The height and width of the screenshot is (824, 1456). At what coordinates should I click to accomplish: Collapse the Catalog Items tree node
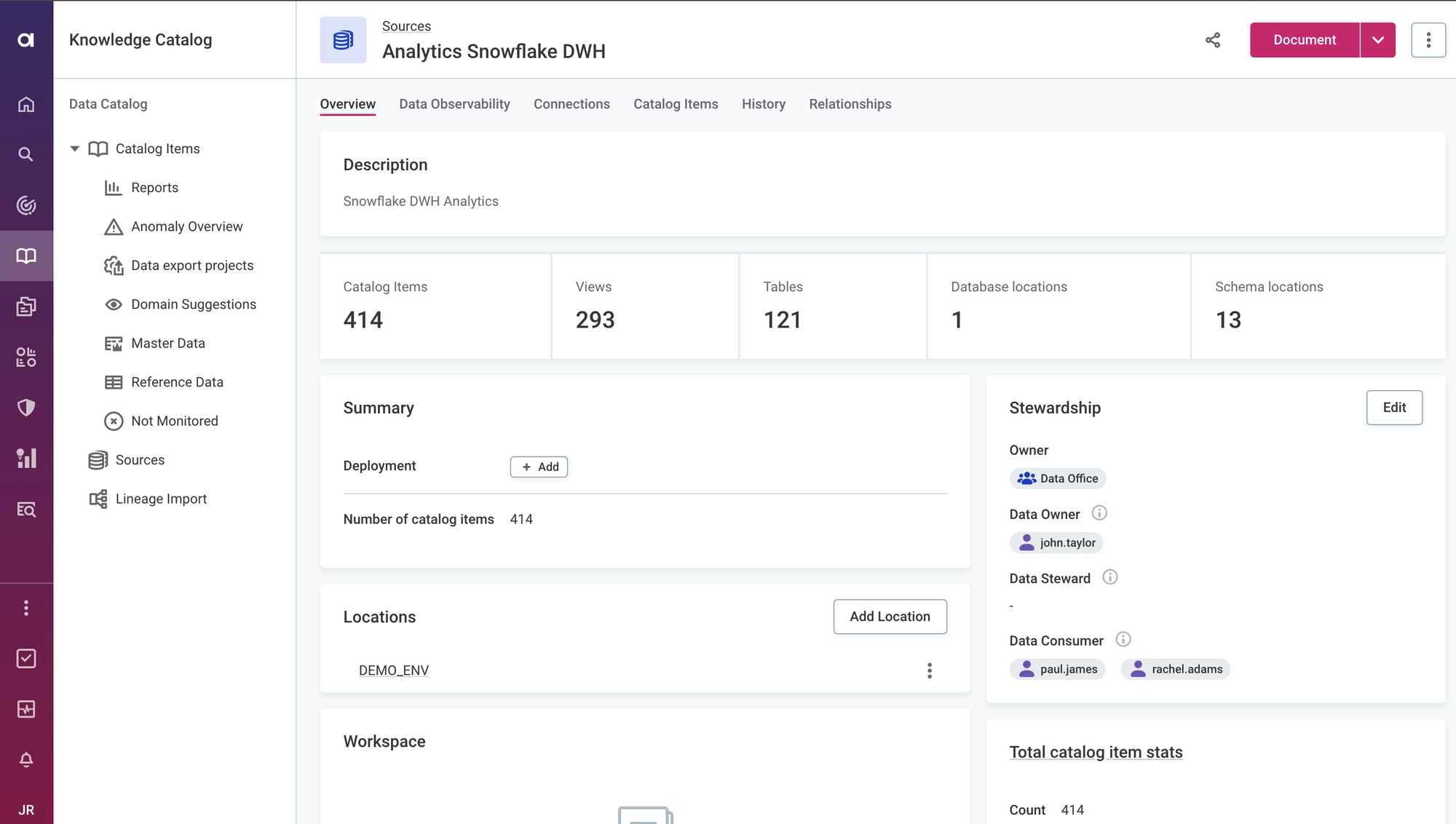click(75, 148)
